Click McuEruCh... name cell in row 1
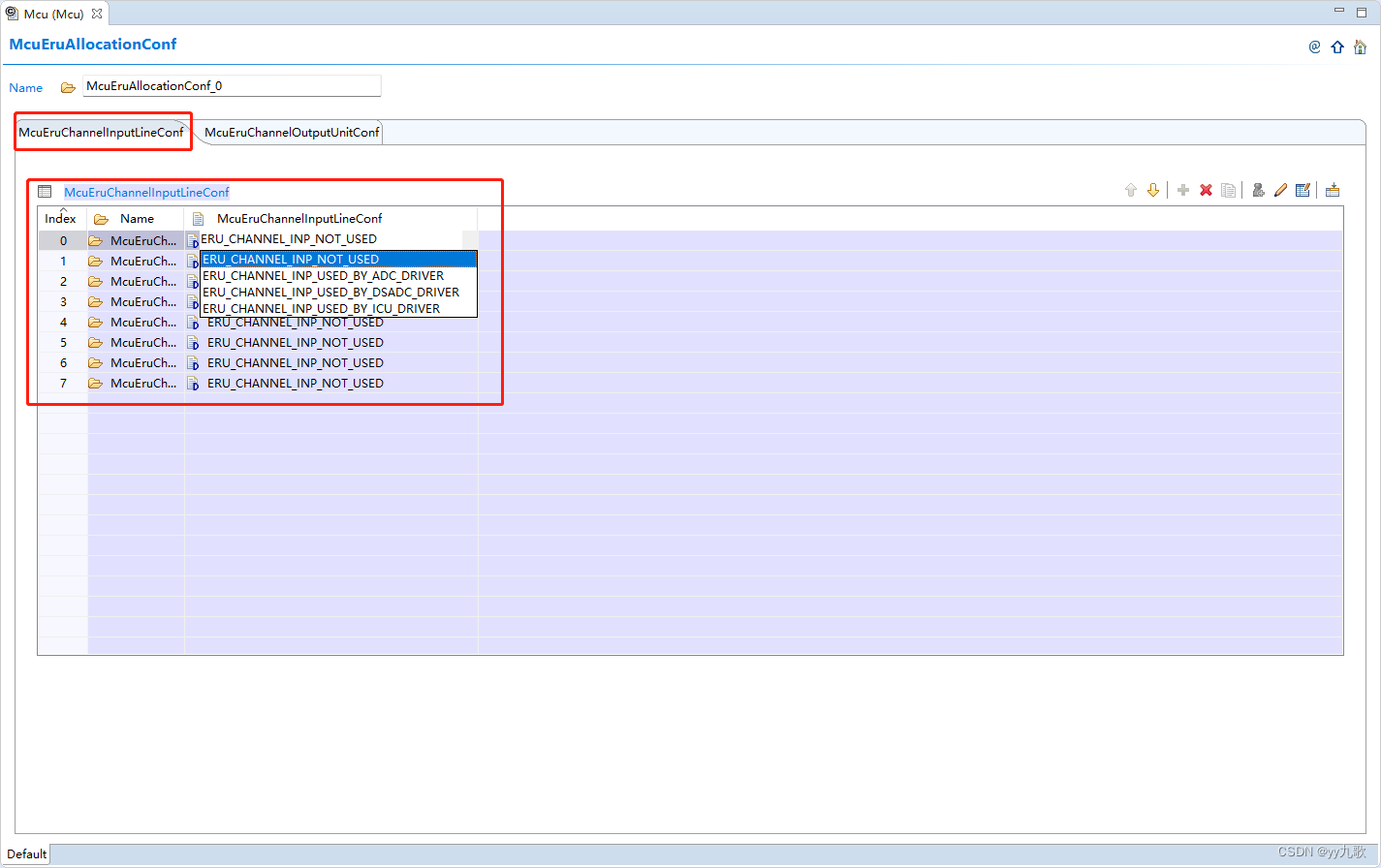The height and width of the screenshot is (868, 1381). [136, 261]
